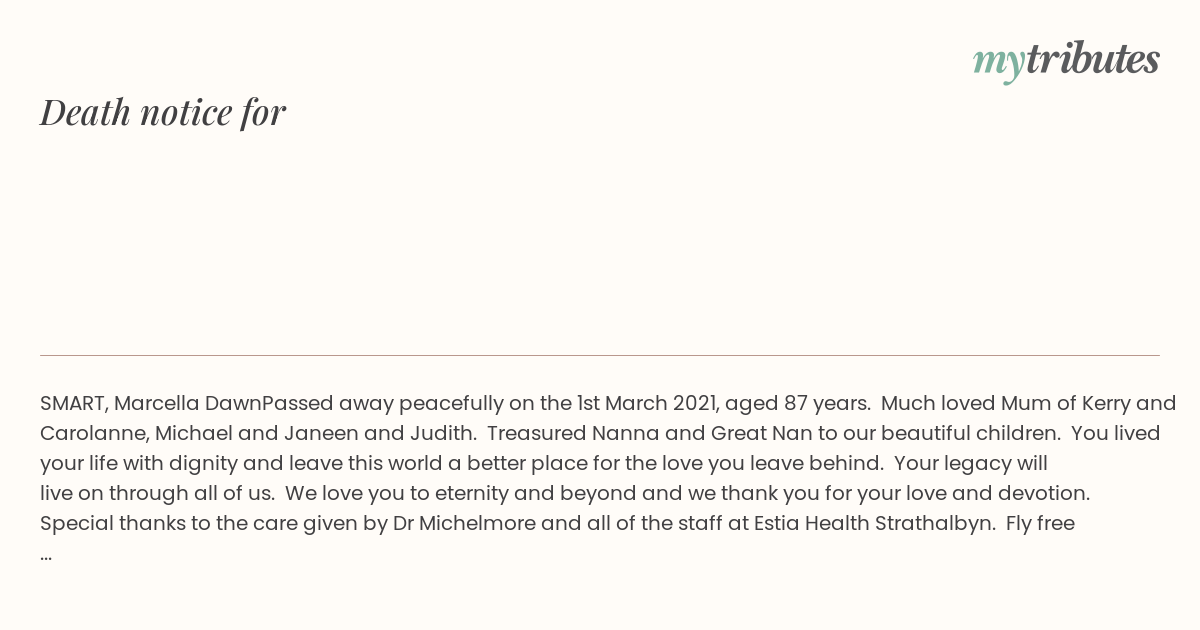1200x630 pixels.
Task: Click the text 'Passed away peacefully'
Action: tap(383, 404)
